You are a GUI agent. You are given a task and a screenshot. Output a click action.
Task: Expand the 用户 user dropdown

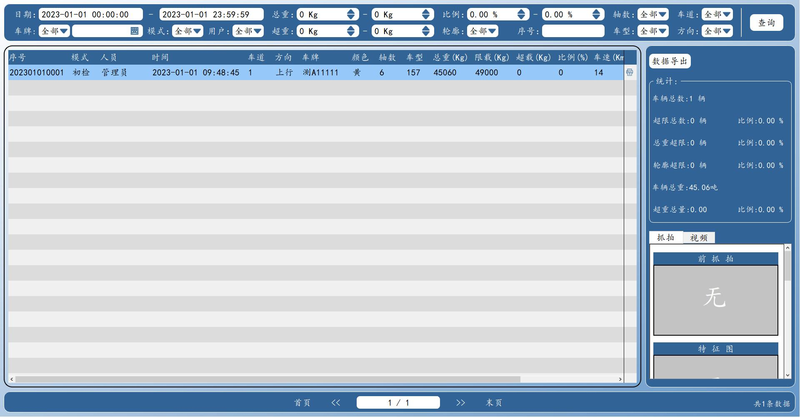248,31
